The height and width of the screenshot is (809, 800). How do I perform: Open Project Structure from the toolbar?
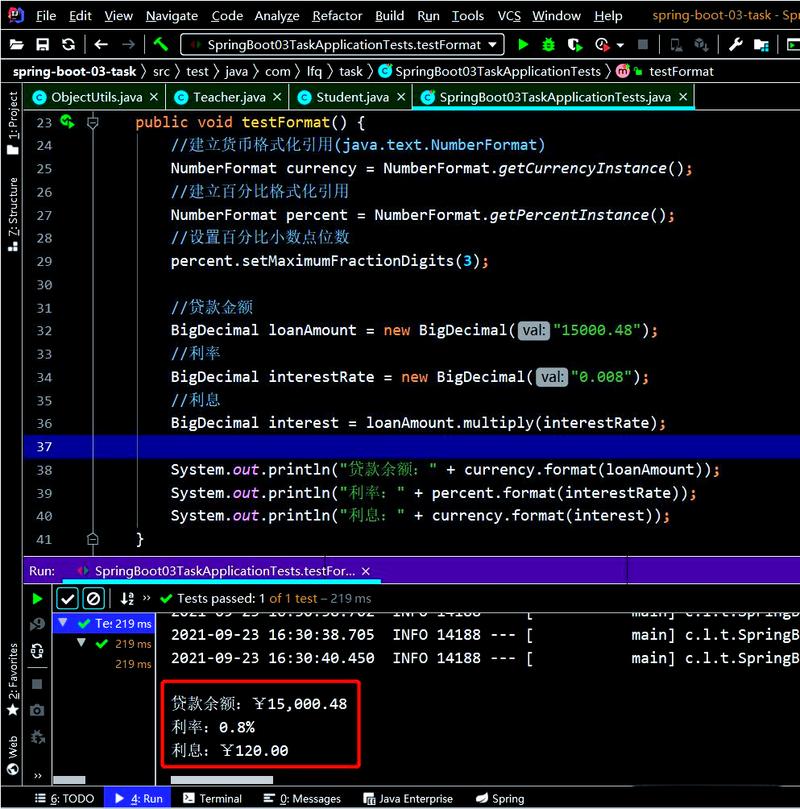[x=761, y=45]
